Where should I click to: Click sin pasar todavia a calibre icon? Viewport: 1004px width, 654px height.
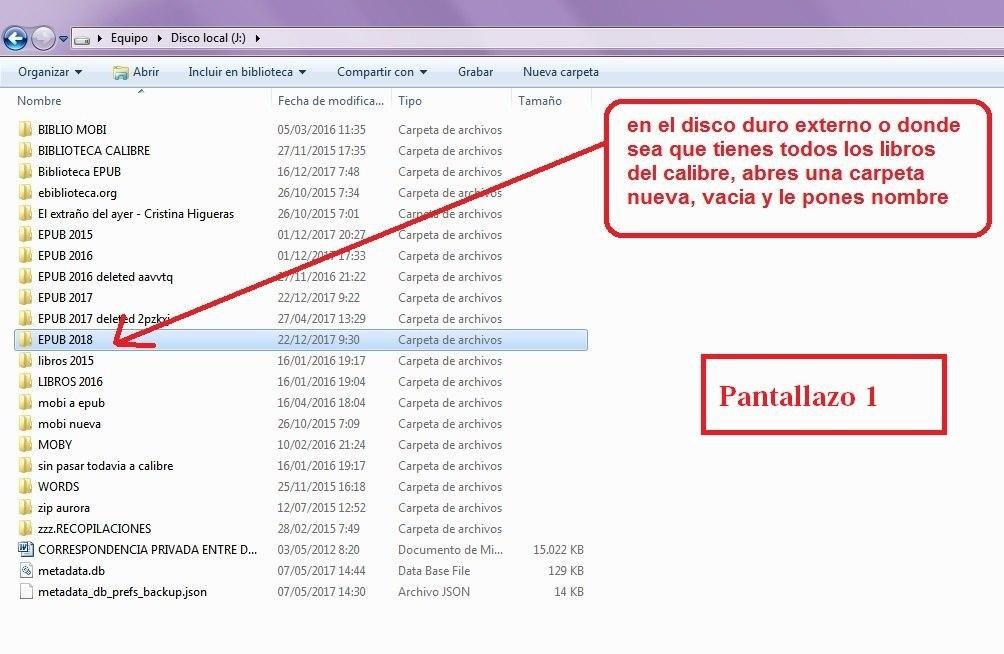[x=26, y=466]
